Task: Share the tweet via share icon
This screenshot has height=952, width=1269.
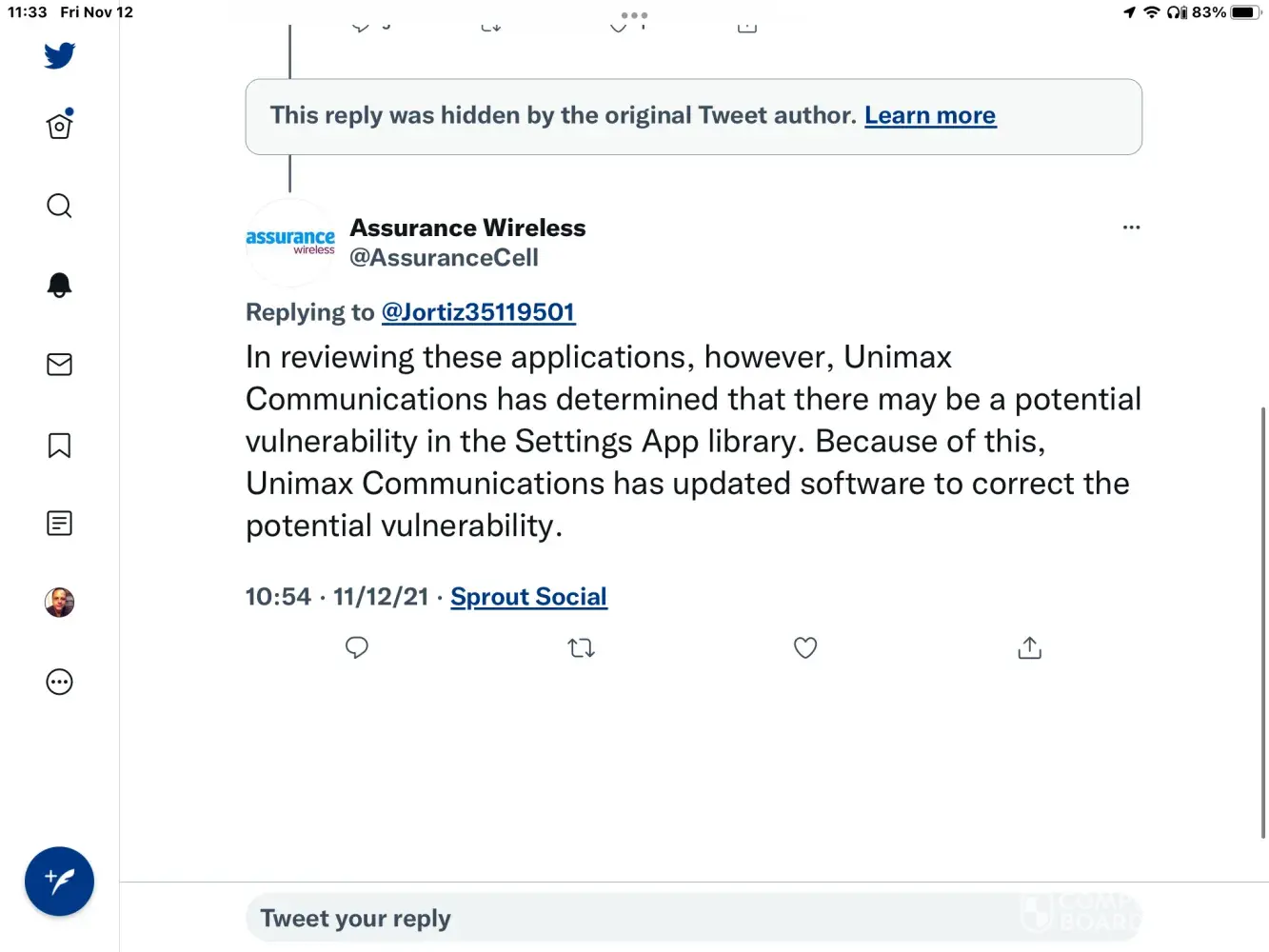Action: pyautogui.click(x=1029, y=648)
